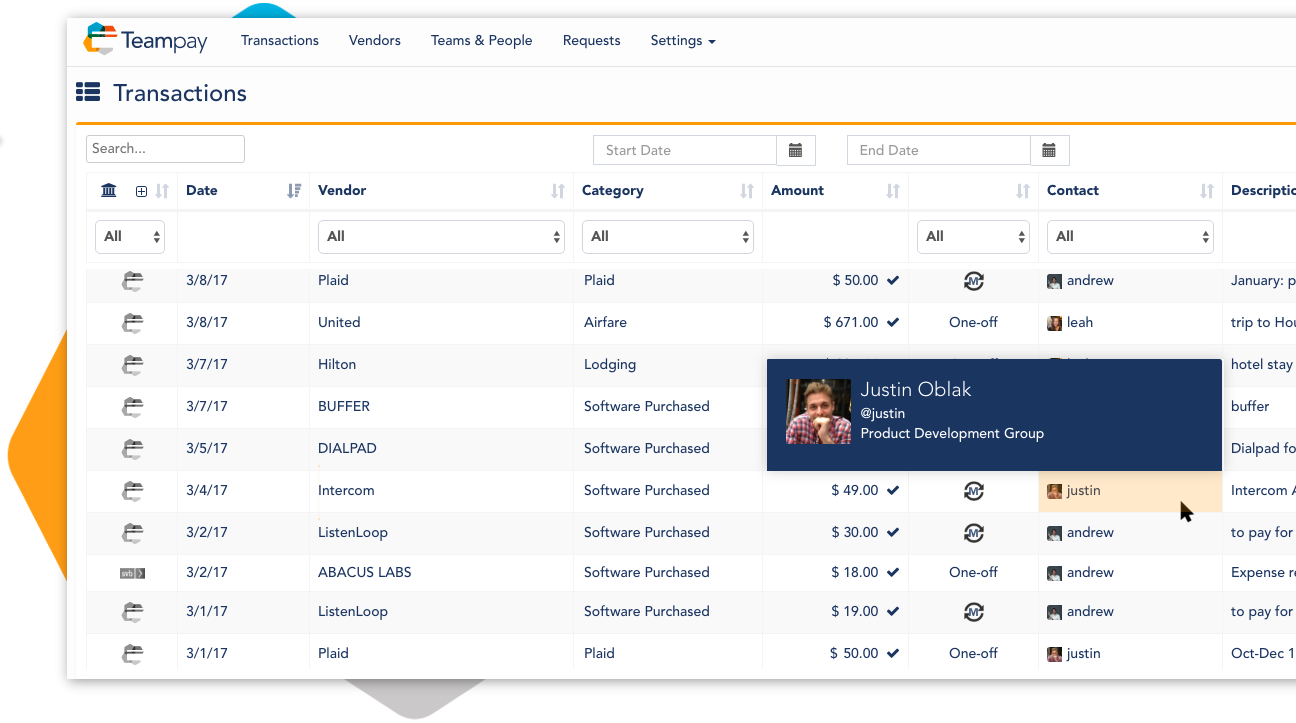This screenshot has height=723, width=1296.
Task: Open the Category filter dropdown
Action: pyautogui.click(x=668, y=237)
